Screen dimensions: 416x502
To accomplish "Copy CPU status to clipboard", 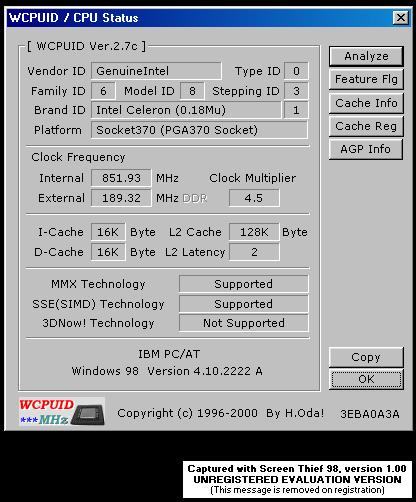I will (366, 357).
